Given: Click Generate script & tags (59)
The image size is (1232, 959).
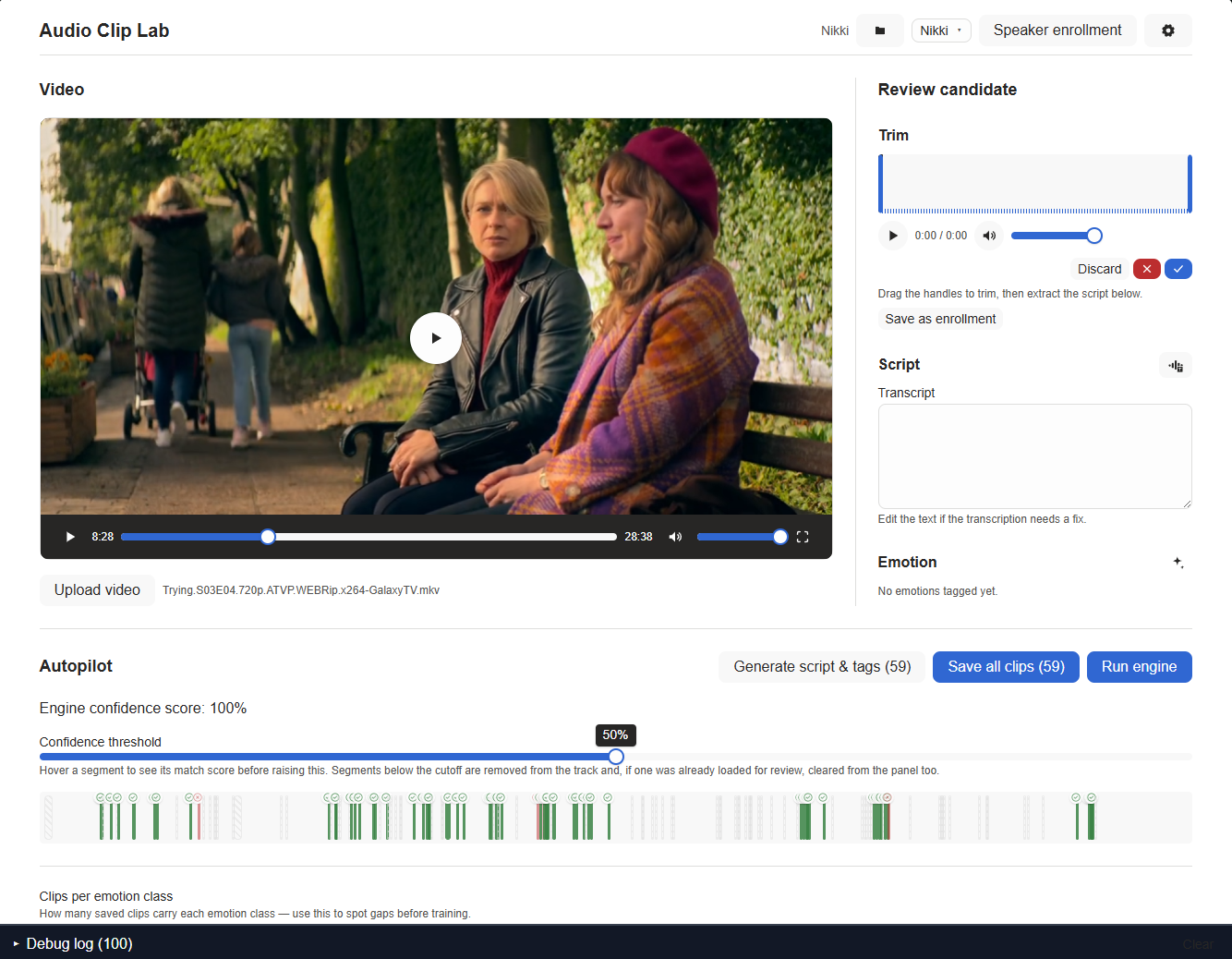Looking at the screenshot, I should [822, 667].
